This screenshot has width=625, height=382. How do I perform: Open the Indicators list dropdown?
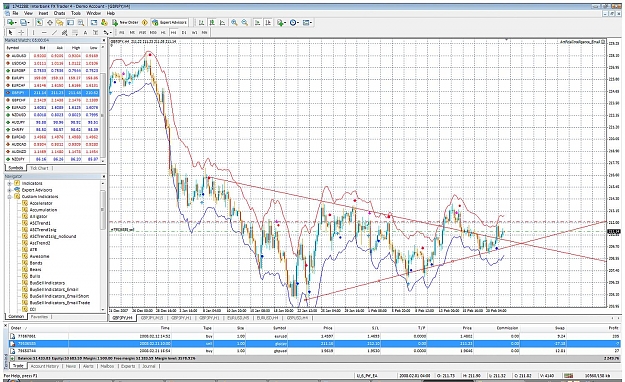click(x=281, y=23)
